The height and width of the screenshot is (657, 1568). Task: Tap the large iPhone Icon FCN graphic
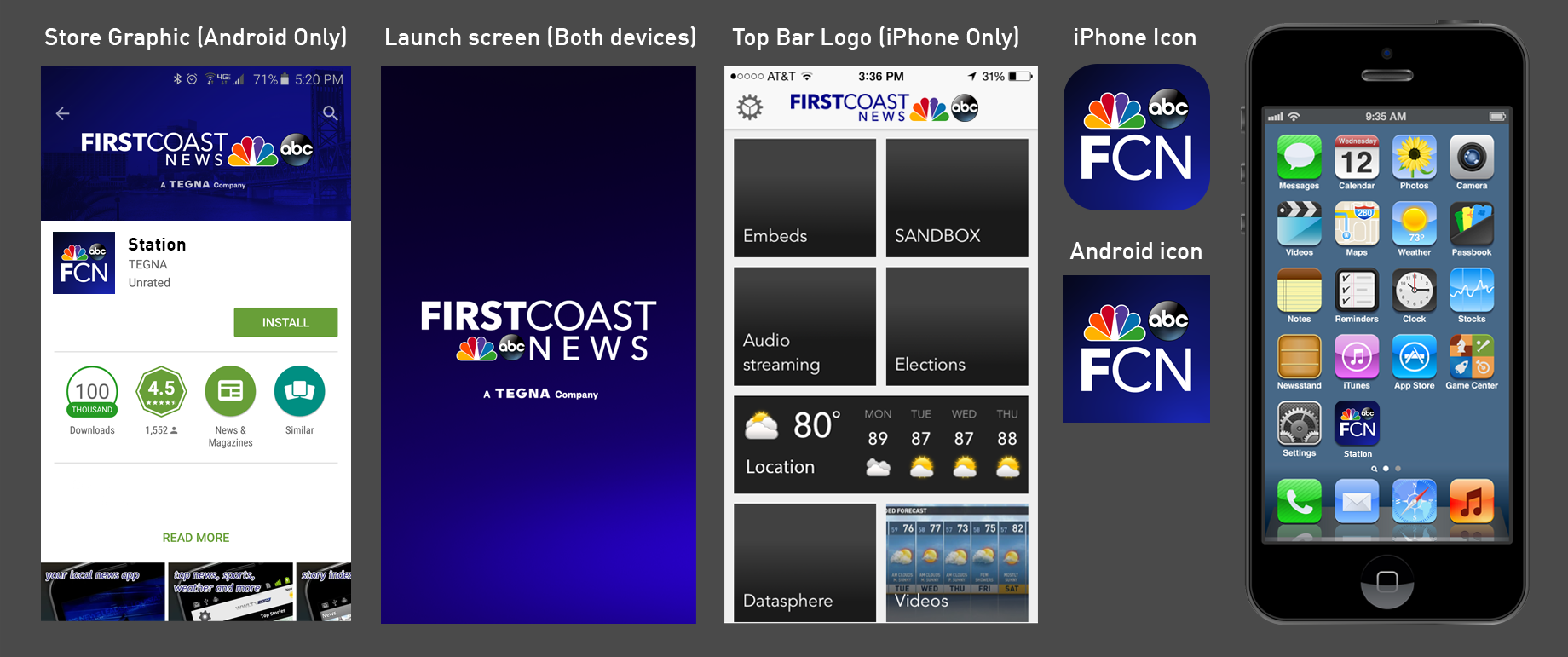[1137, 137]
